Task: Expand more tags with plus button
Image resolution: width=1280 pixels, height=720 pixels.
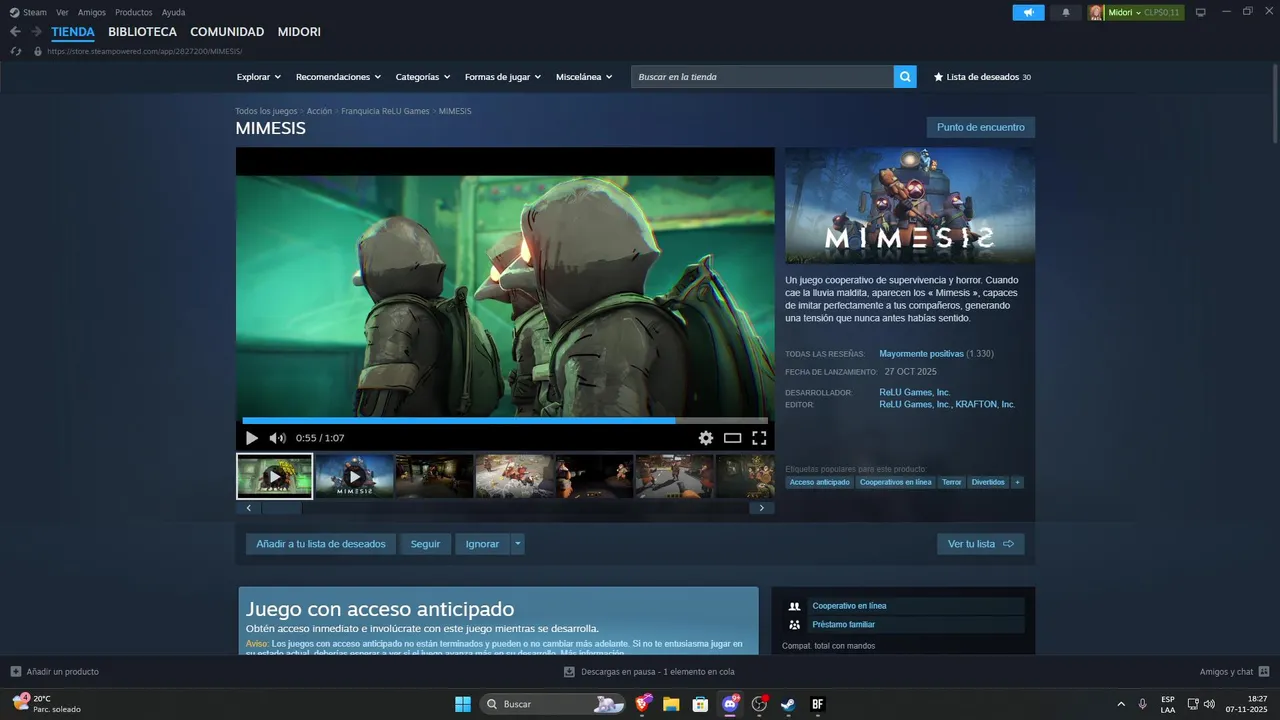Action: coord(1017,482)
